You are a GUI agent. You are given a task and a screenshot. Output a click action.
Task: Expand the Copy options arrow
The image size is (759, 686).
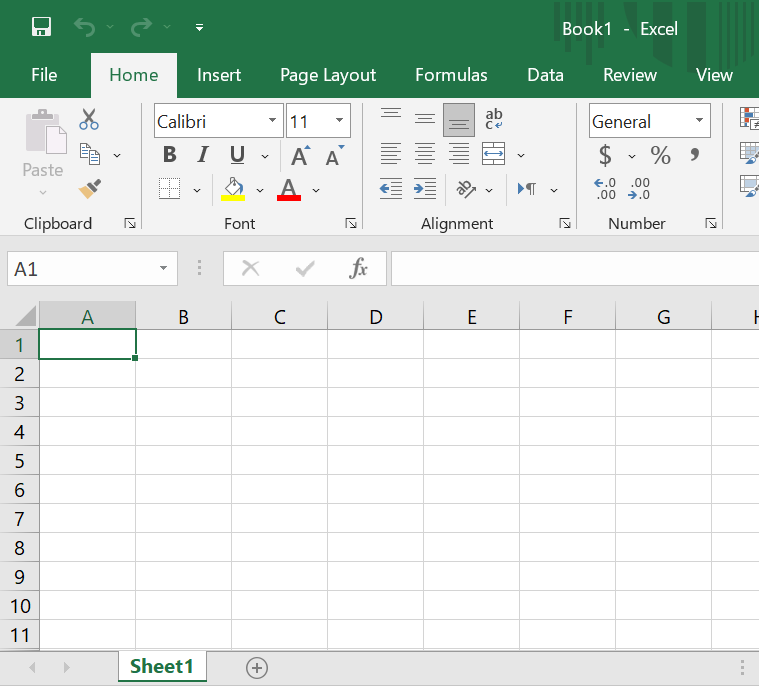117,155
